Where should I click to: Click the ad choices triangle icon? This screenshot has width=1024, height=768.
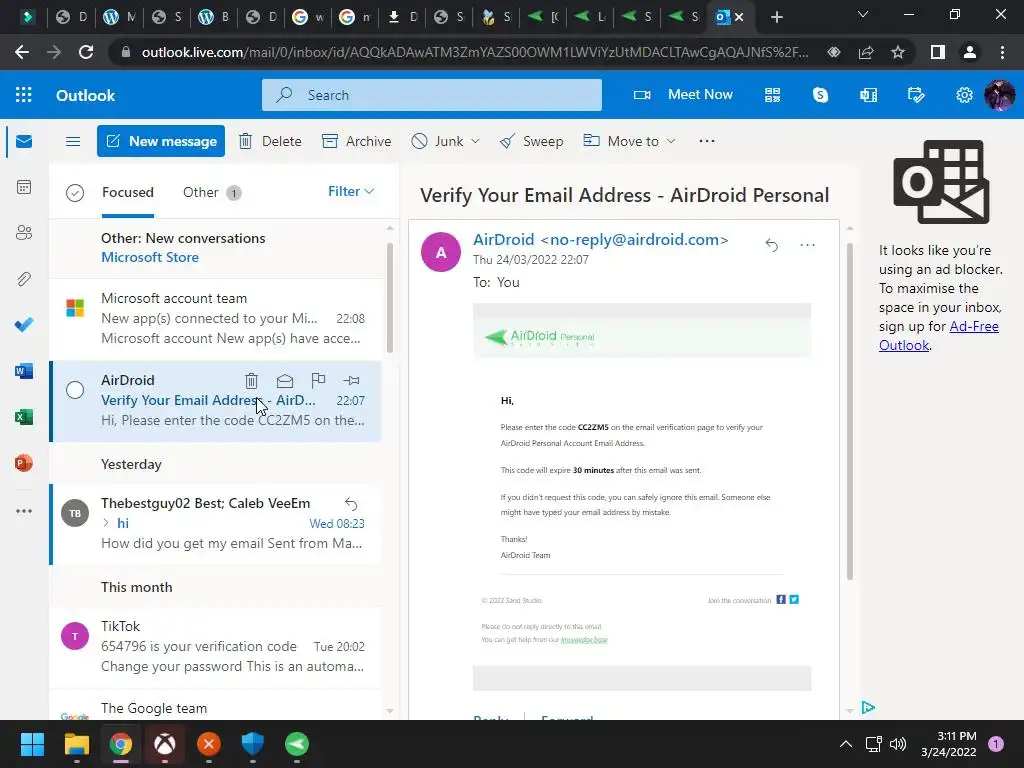coord(868,707)
